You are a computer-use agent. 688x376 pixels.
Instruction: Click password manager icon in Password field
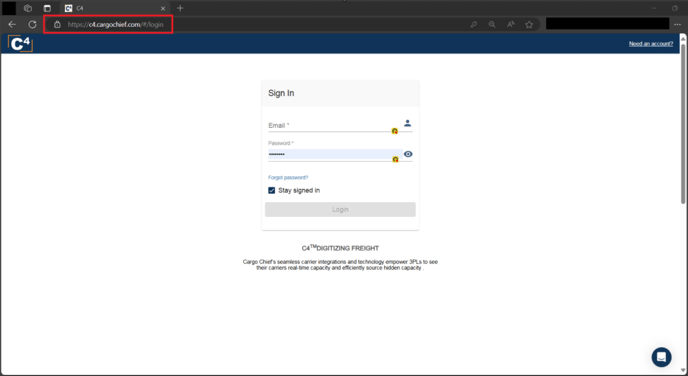point(395,159)
